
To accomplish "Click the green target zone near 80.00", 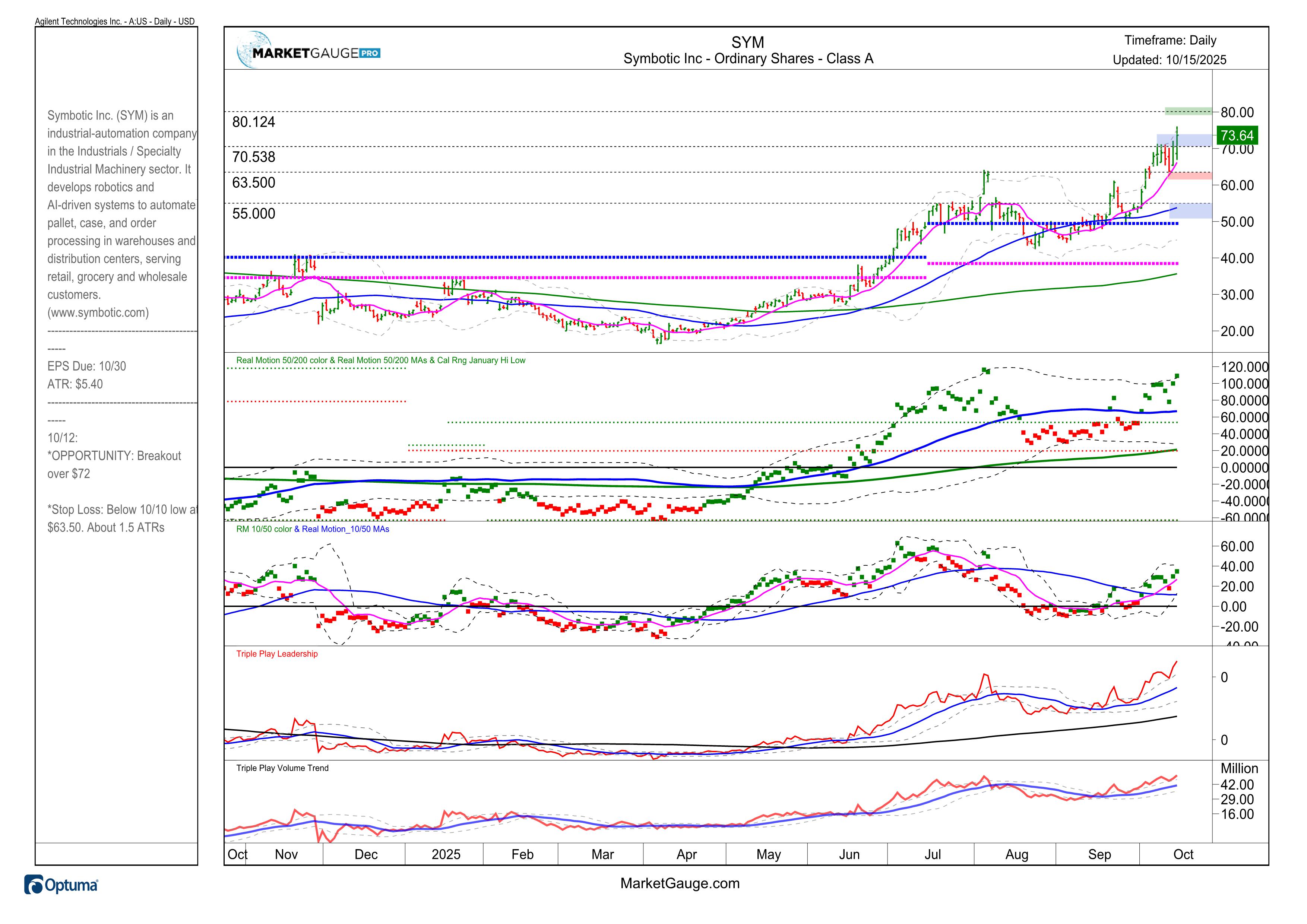I will tap(1188, 111).
